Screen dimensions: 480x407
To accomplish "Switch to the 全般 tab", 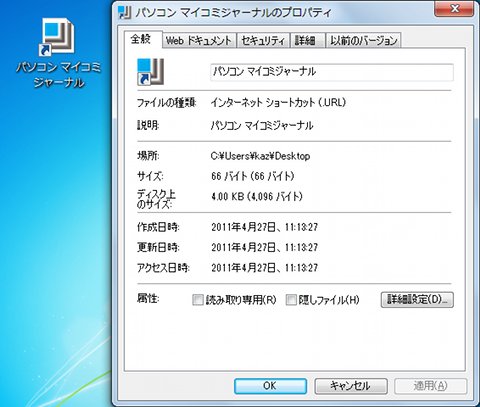I will coord(143,40).
